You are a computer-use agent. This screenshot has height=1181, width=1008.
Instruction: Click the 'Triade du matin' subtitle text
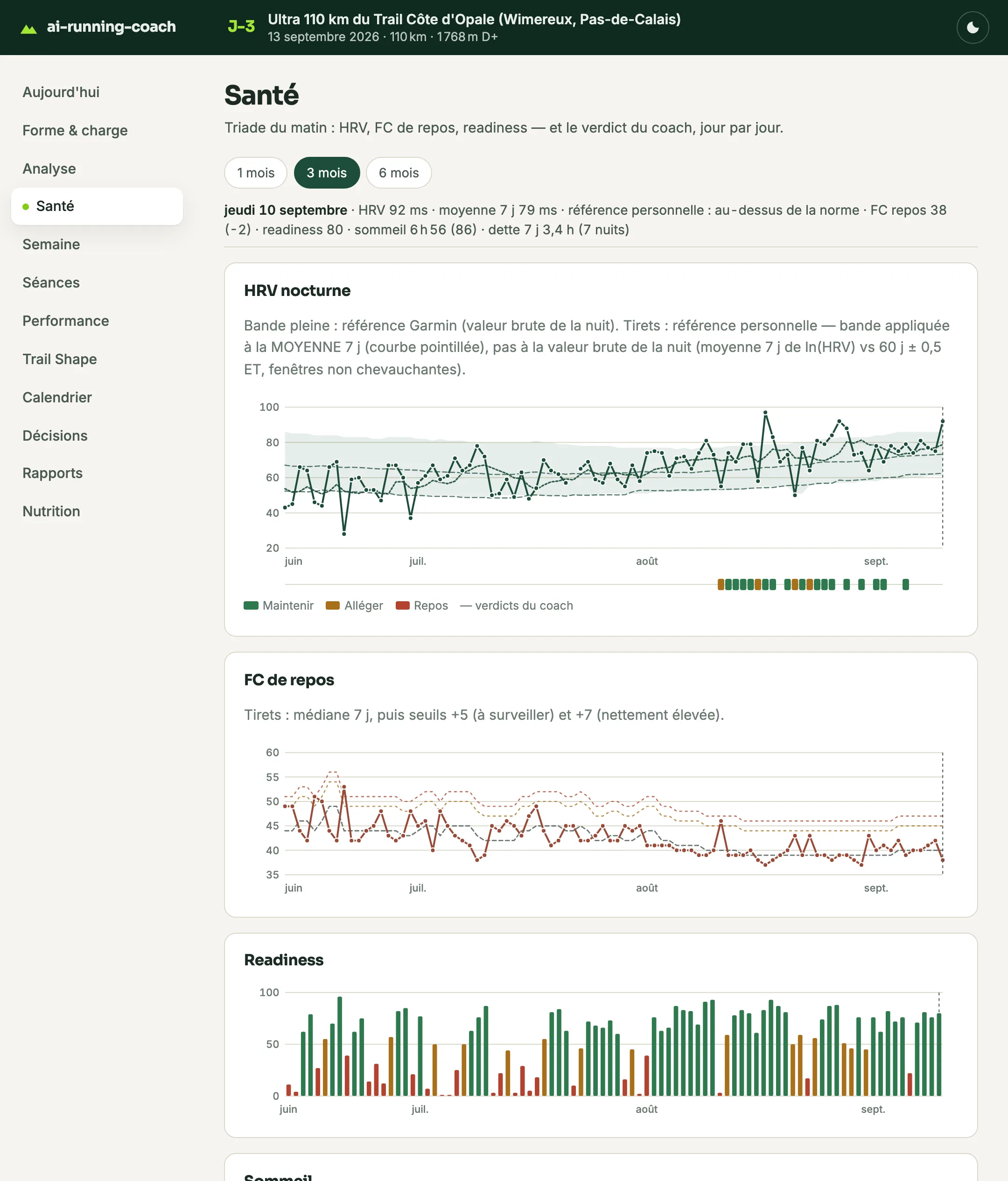tap(504, 128)
